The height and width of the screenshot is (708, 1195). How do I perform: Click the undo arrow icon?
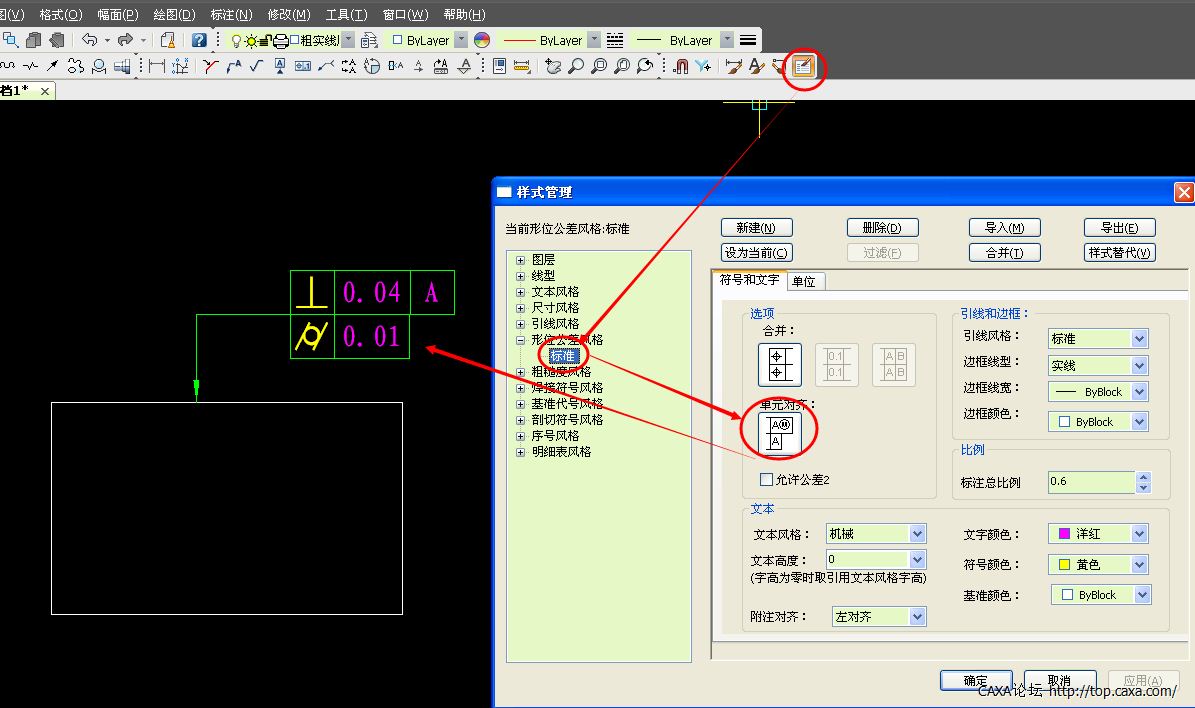coord(90,40)
